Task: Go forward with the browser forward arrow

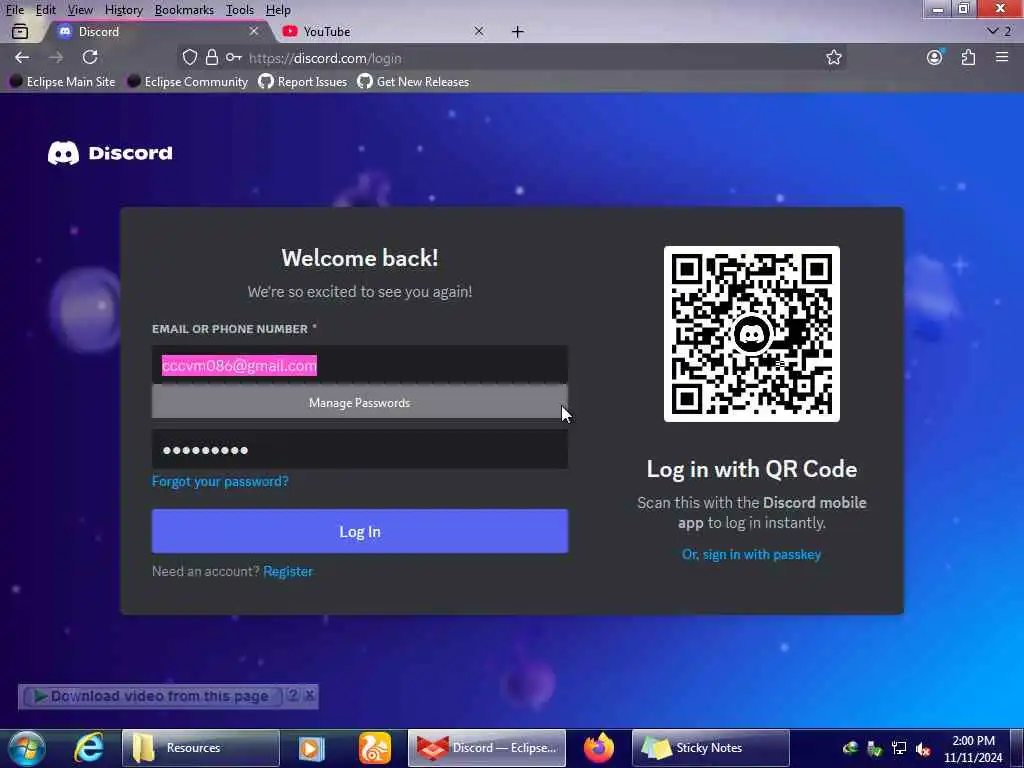Action: (x=56, y=57)
